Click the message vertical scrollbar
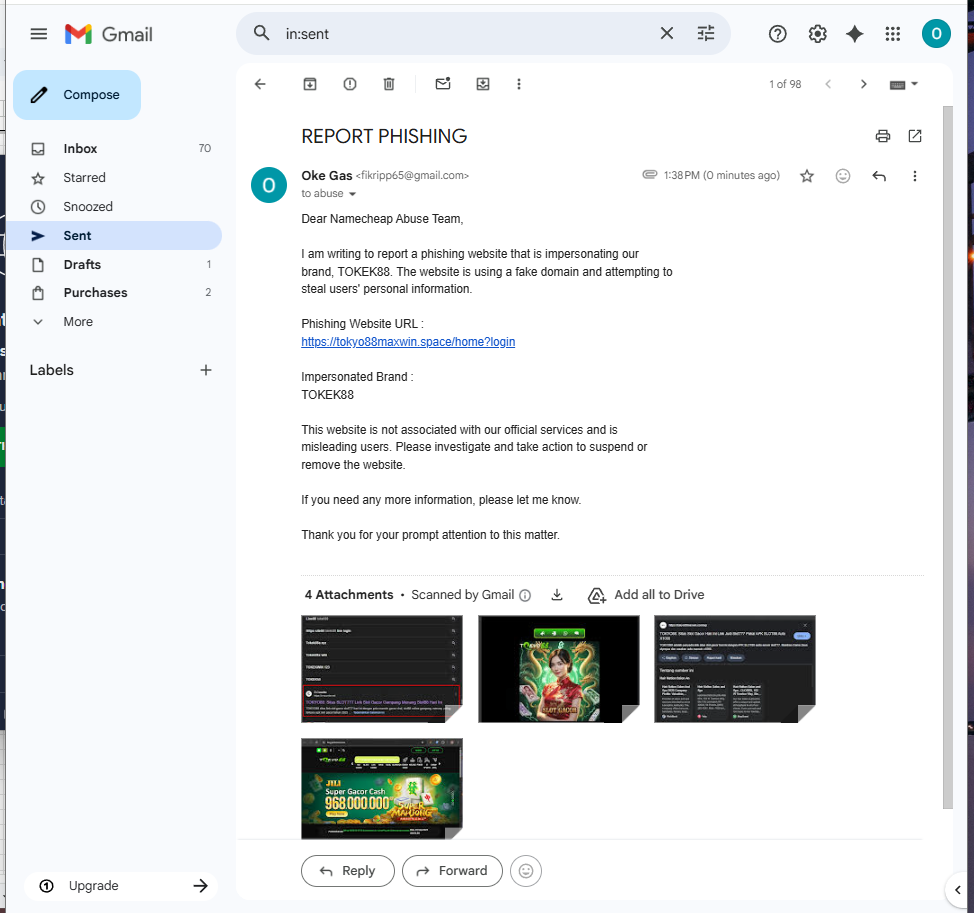Image resolution: width=974 pixels, height=913 pixels. (x=947, y=457)
